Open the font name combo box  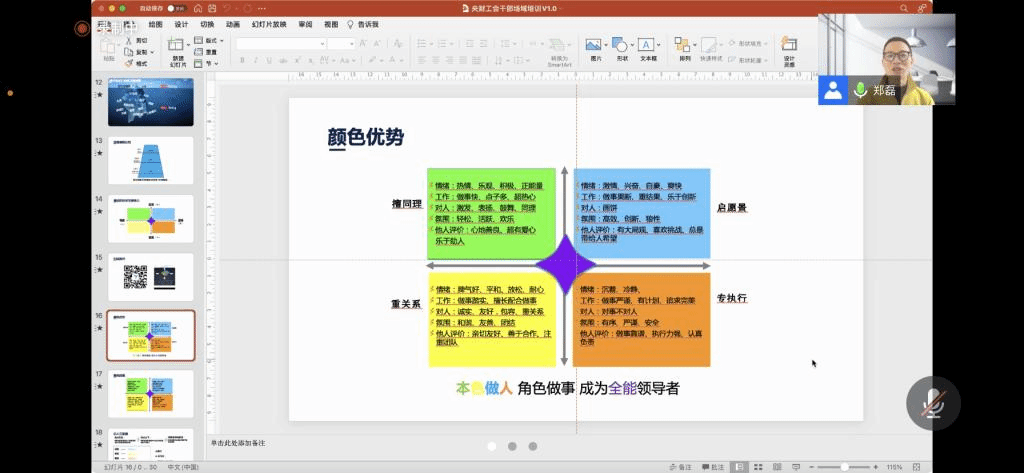278,43
